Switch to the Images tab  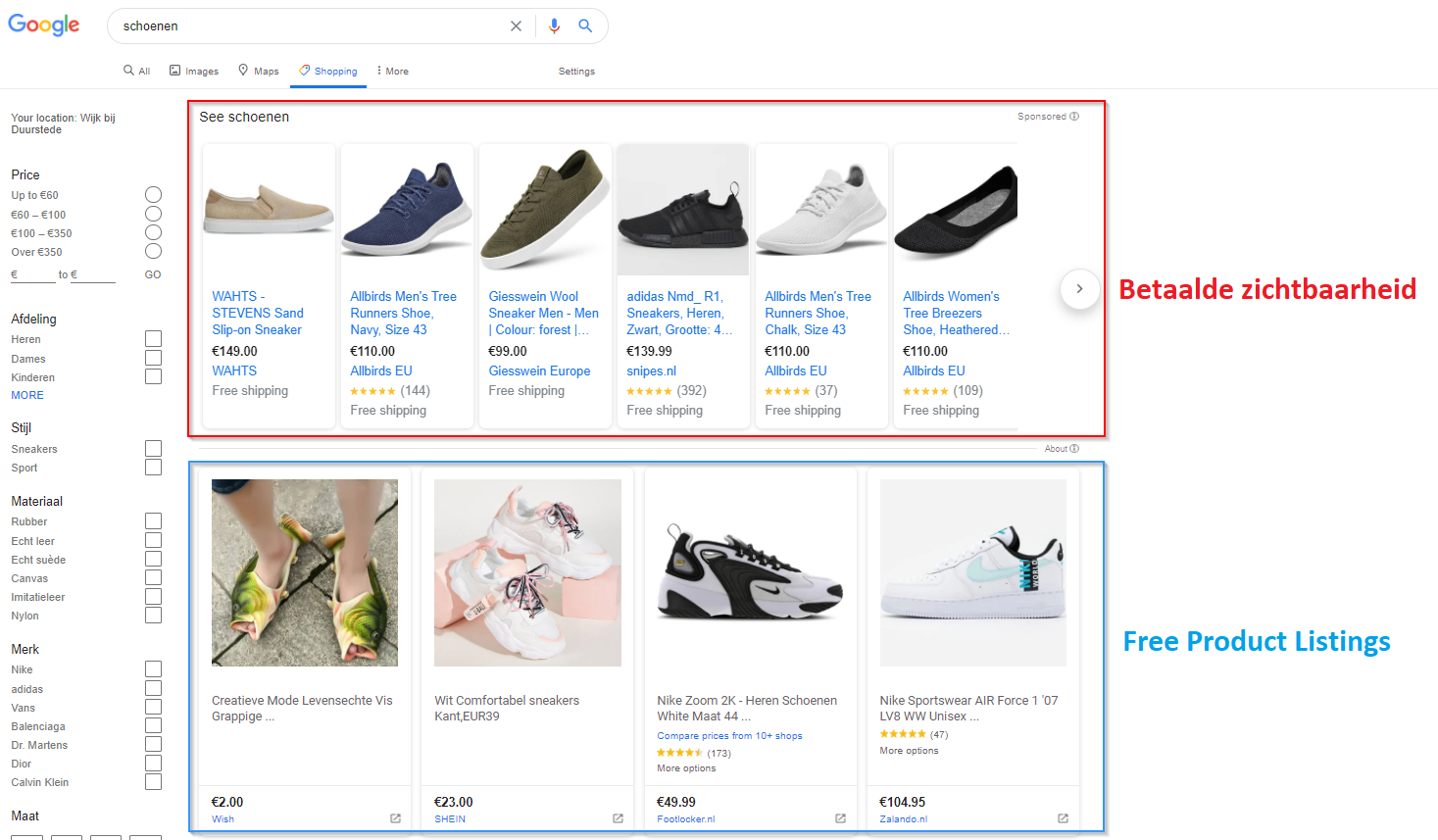click(194, 71)
